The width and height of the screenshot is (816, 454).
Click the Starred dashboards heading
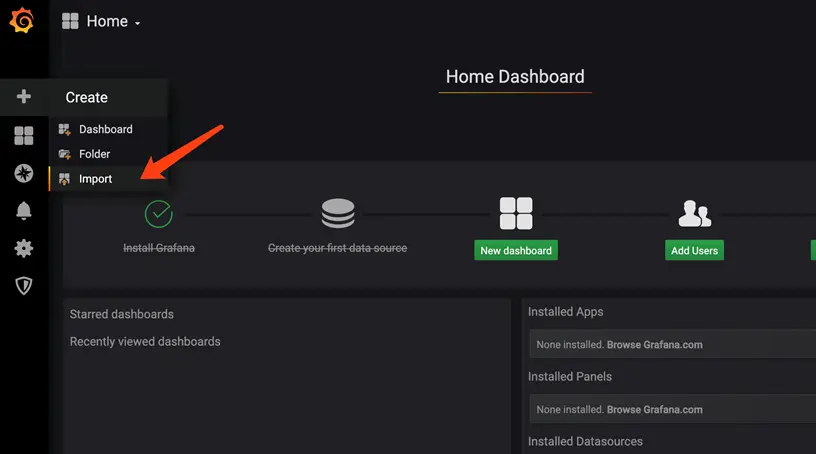[122, 314]
